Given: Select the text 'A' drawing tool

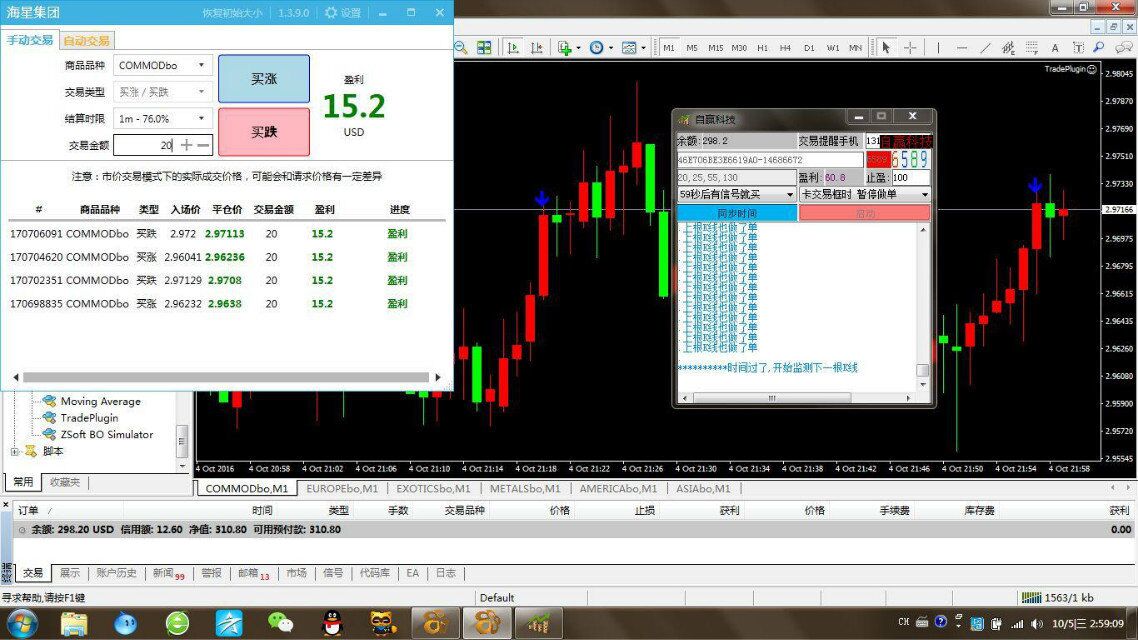Looking at the screenshot, I should point(1055,48).
